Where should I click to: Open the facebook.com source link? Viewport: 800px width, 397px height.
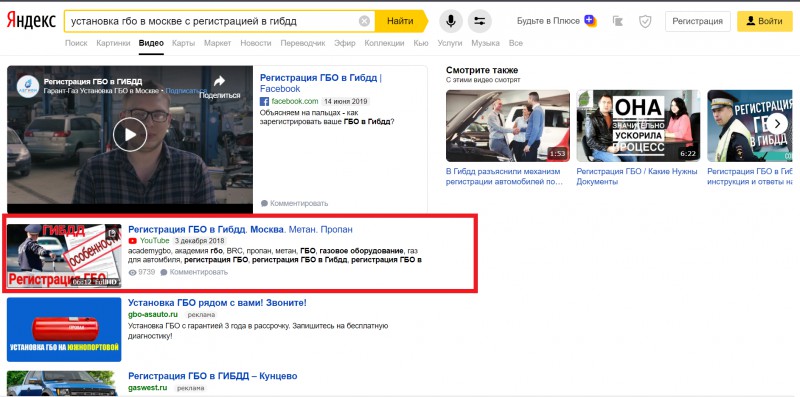click(295, 101)
